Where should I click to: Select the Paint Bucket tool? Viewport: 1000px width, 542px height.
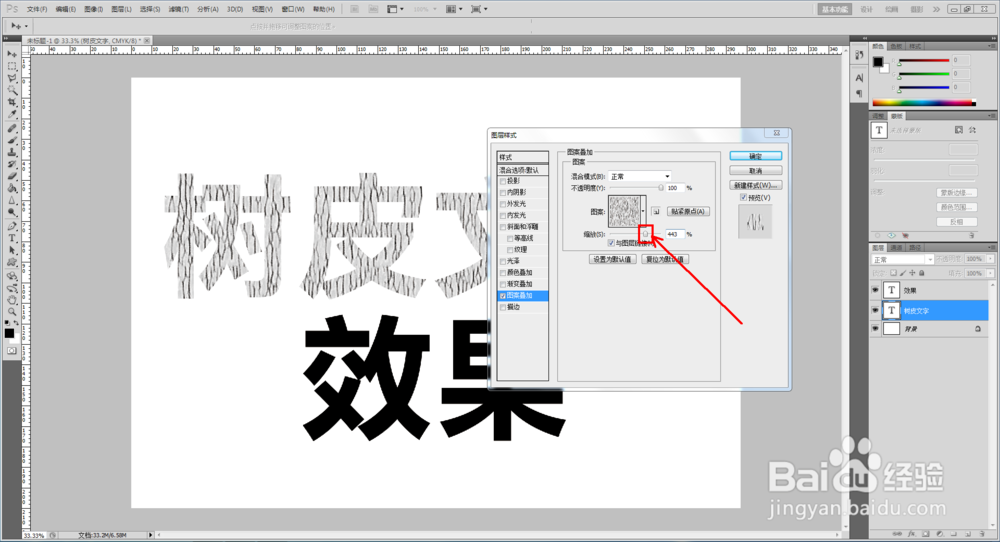[11, 189]
